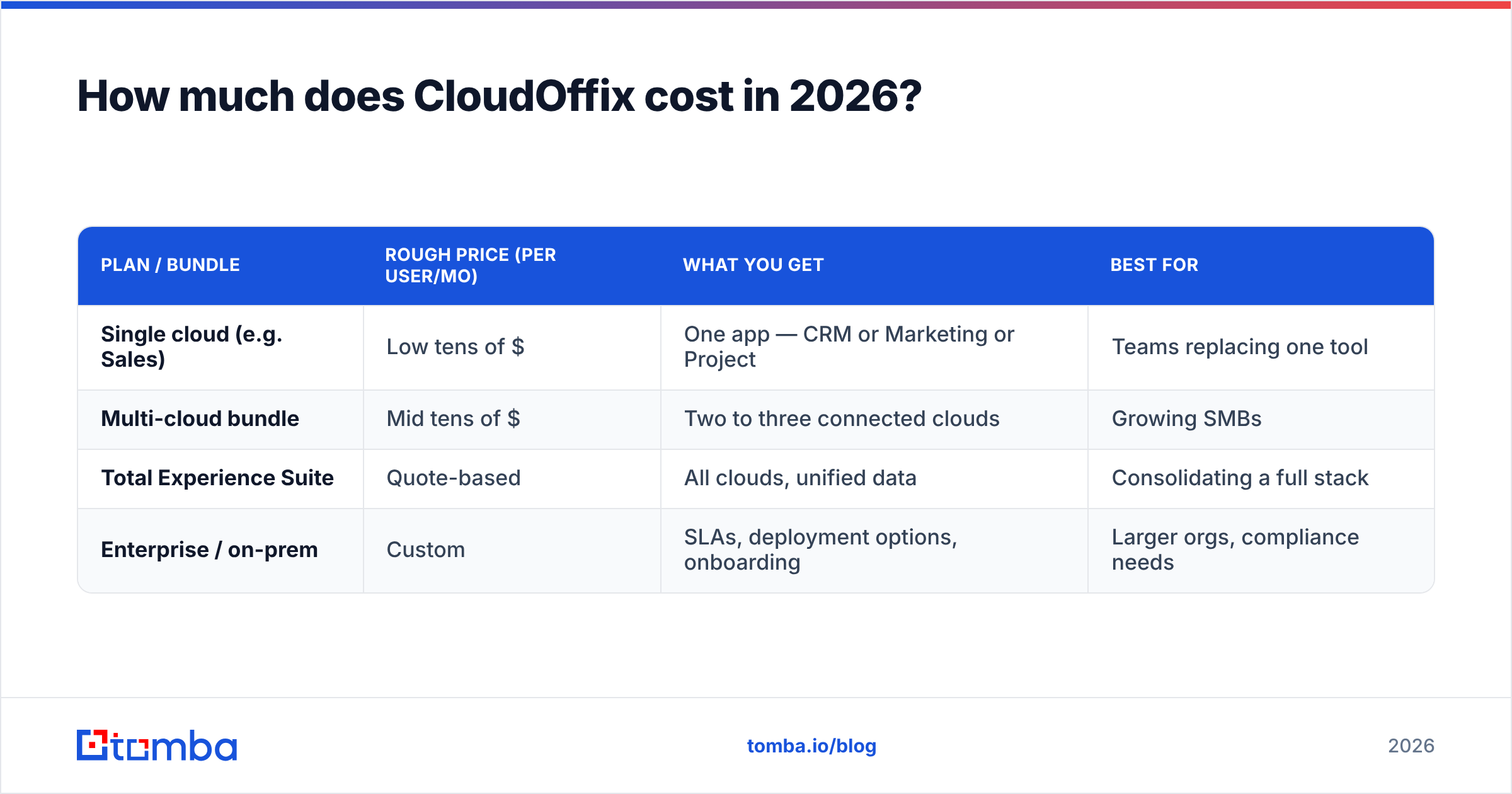Click the '2026' footer year text
This screenshot has width=1512, height=794.
click(x=1411, y=746)
